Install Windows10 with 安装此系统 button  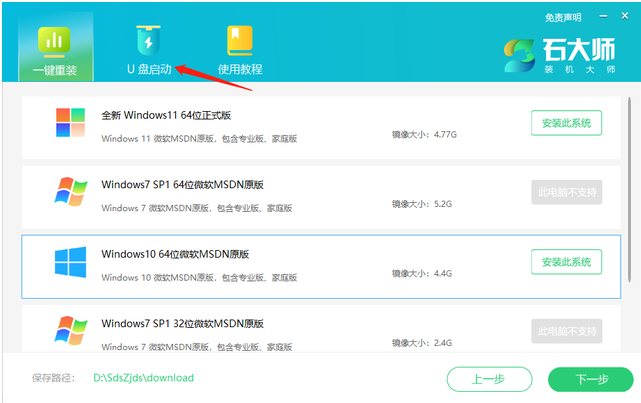point(567,262)
